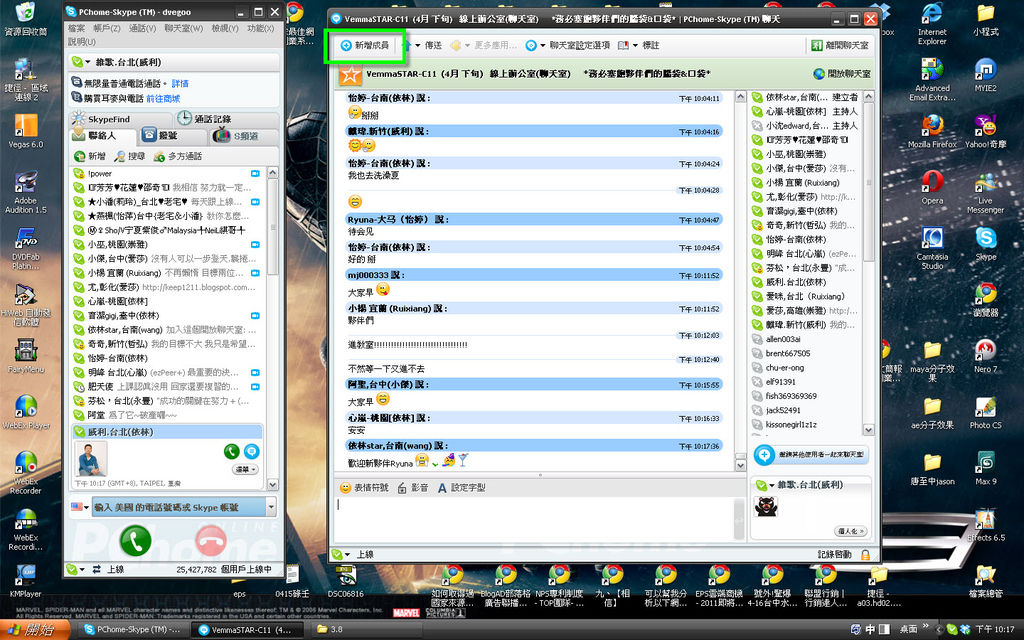The image size is (1024, 640).
Task: Open the 選單 menu on contact card
Action: click(245, 470)
